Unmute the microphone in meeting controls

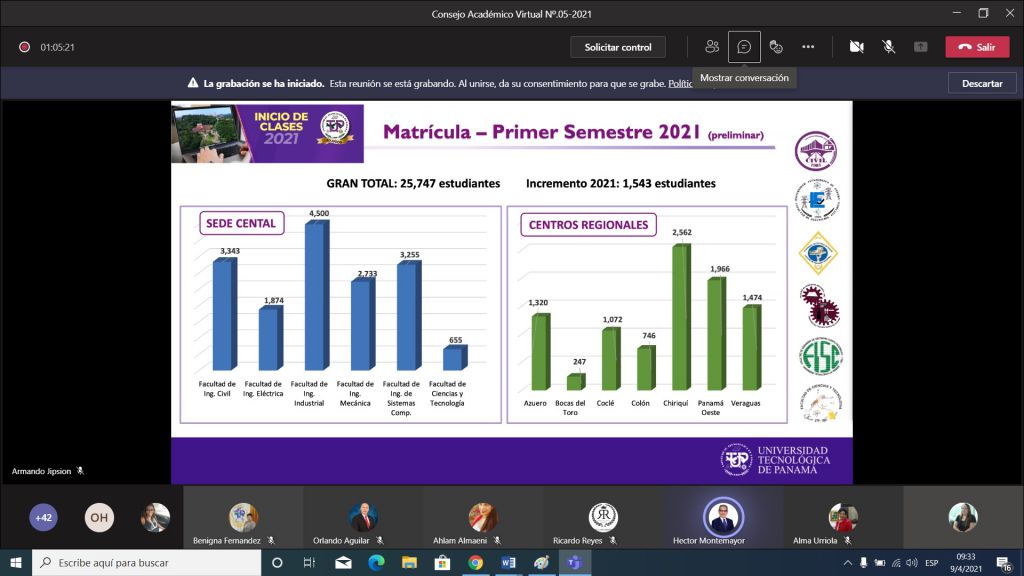(889, 47)
